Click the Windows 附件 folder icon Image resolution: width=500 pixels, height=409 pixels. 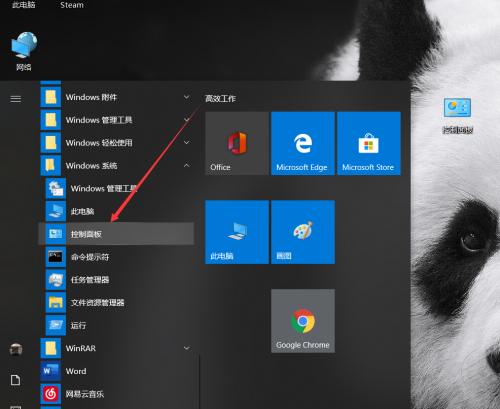pos(51,97)
